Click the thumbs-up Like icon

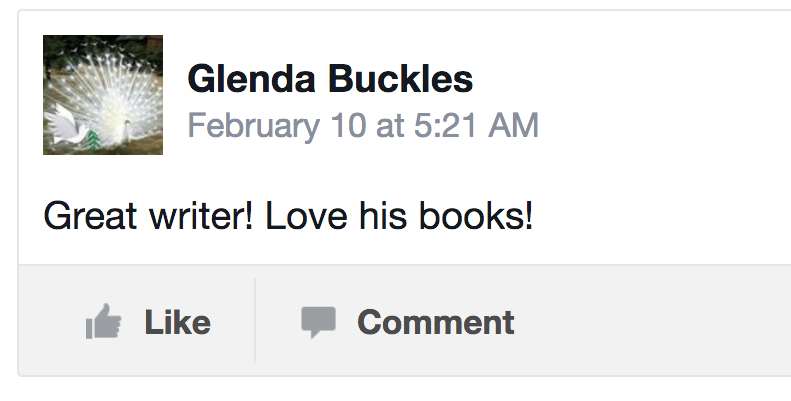[x=104, y=323]
